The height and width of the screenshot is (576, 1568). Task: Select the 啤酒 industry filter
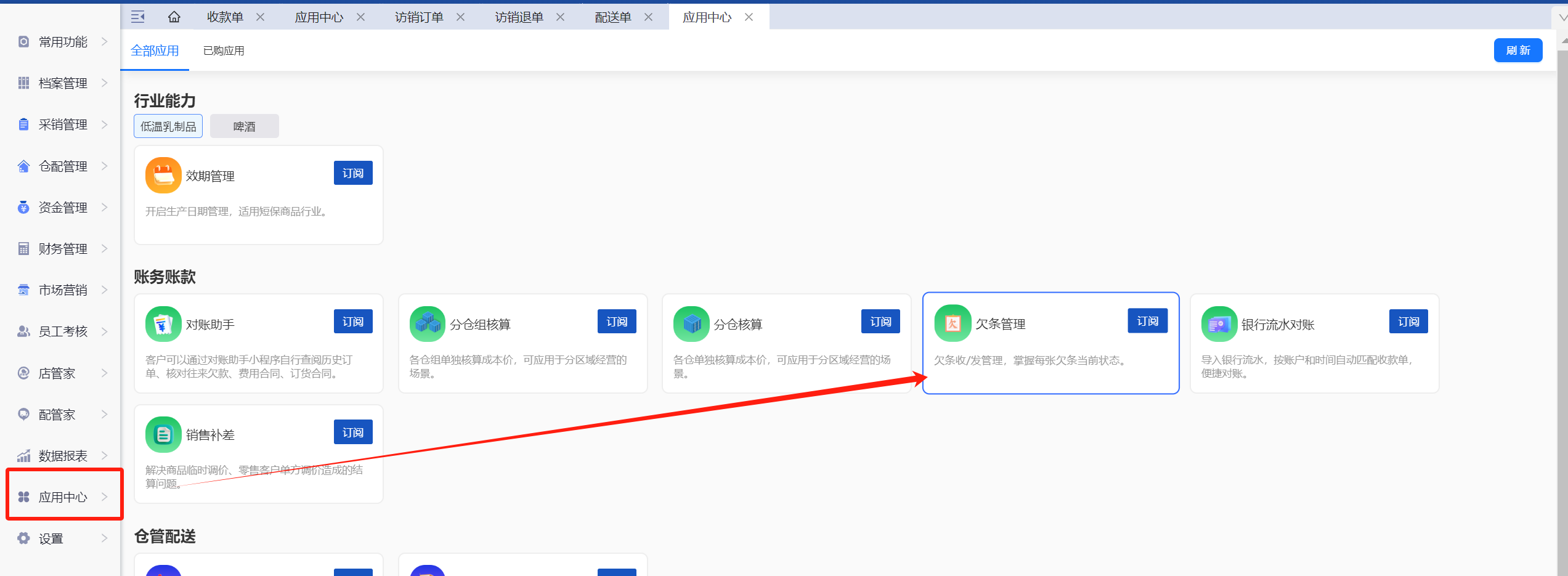(244, 126)
